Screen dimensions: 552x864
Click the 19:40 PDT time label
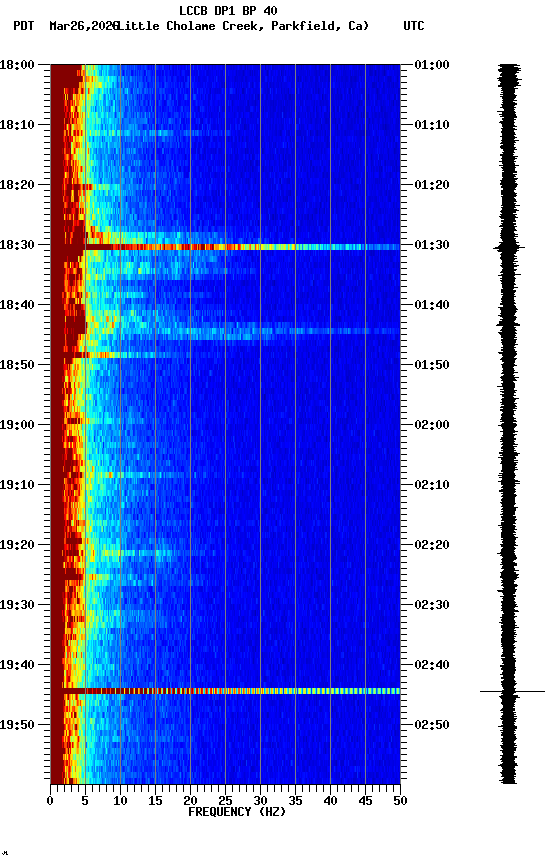(17, 665)
